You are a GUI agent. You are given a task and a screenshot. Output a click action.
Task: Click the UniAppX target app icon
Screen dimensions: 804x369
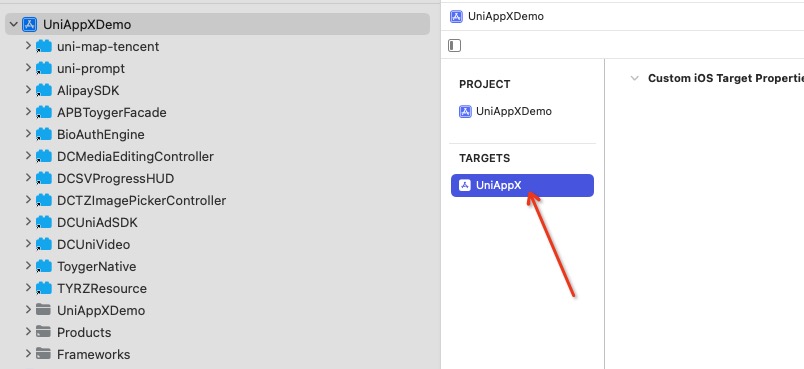[x=465, y=186]
